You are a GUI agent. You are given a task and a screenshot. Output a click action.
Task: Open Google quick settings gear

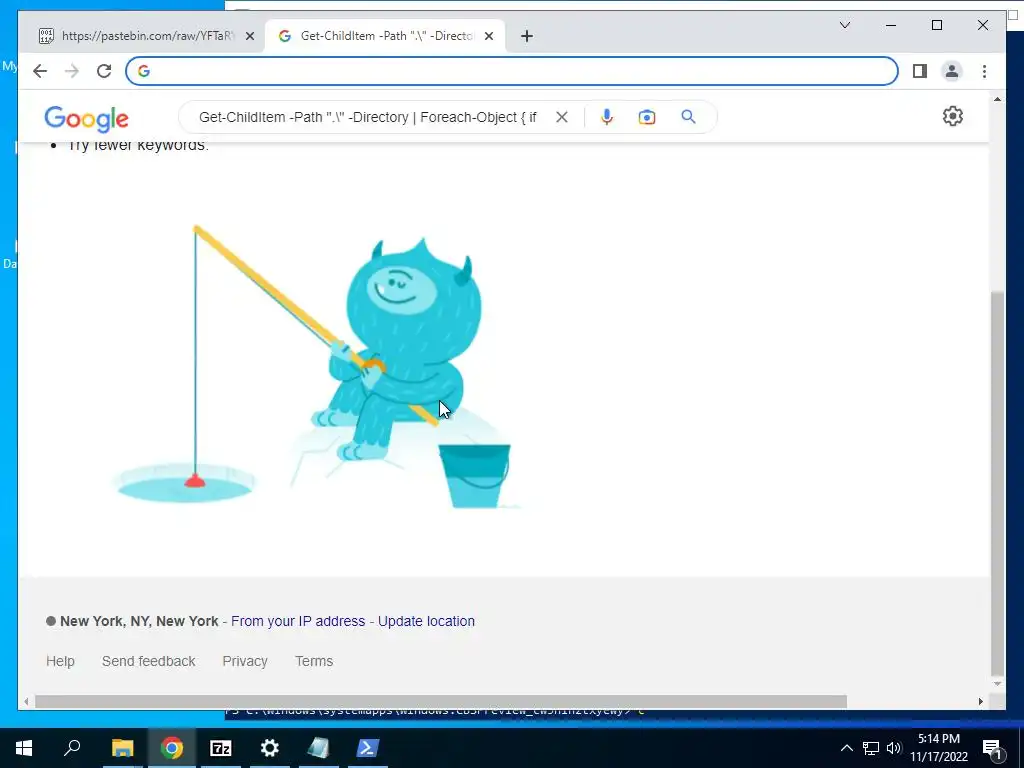[x=953, y=116]
